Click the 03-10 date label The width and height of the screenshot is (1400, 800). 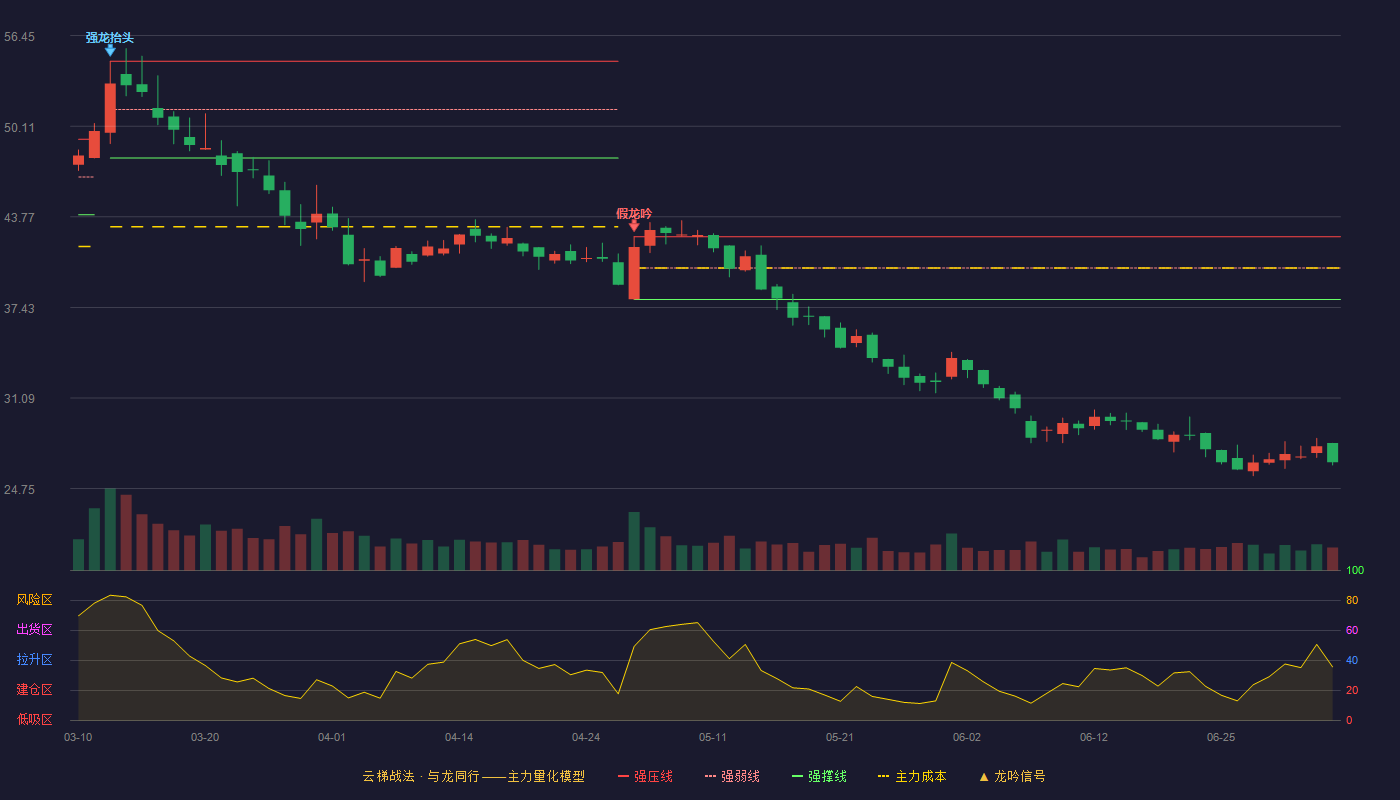click(78, 737)
